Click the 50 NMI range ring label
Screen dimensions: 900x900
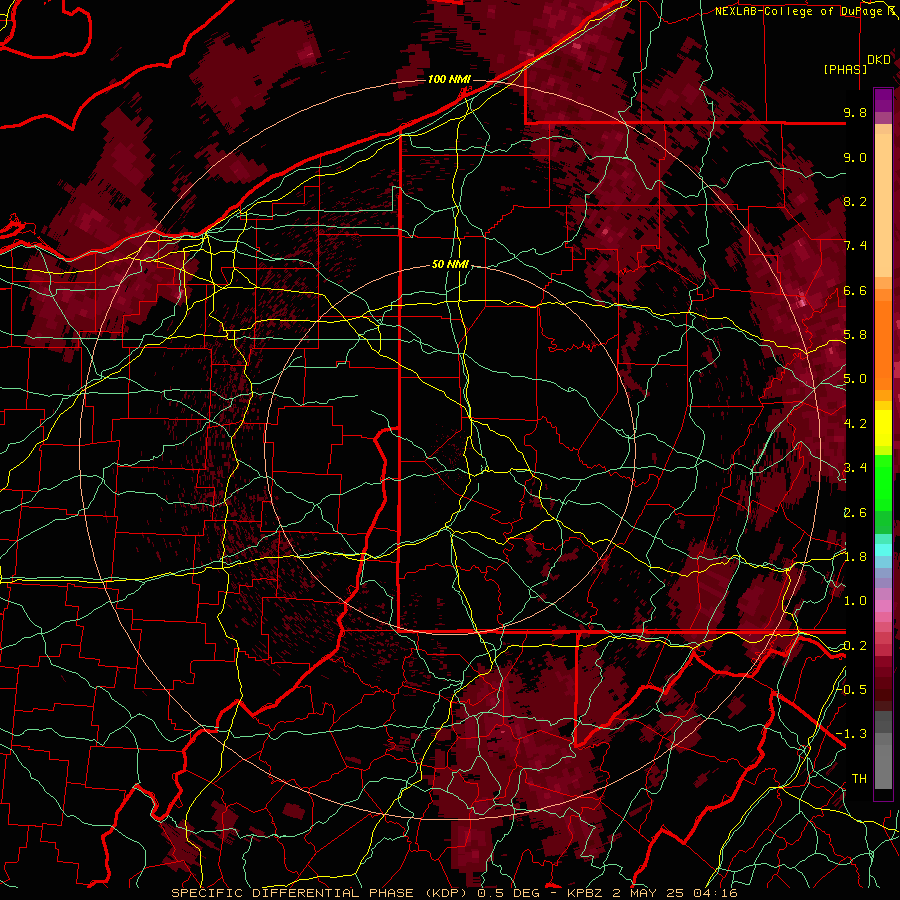coord(450,265)
